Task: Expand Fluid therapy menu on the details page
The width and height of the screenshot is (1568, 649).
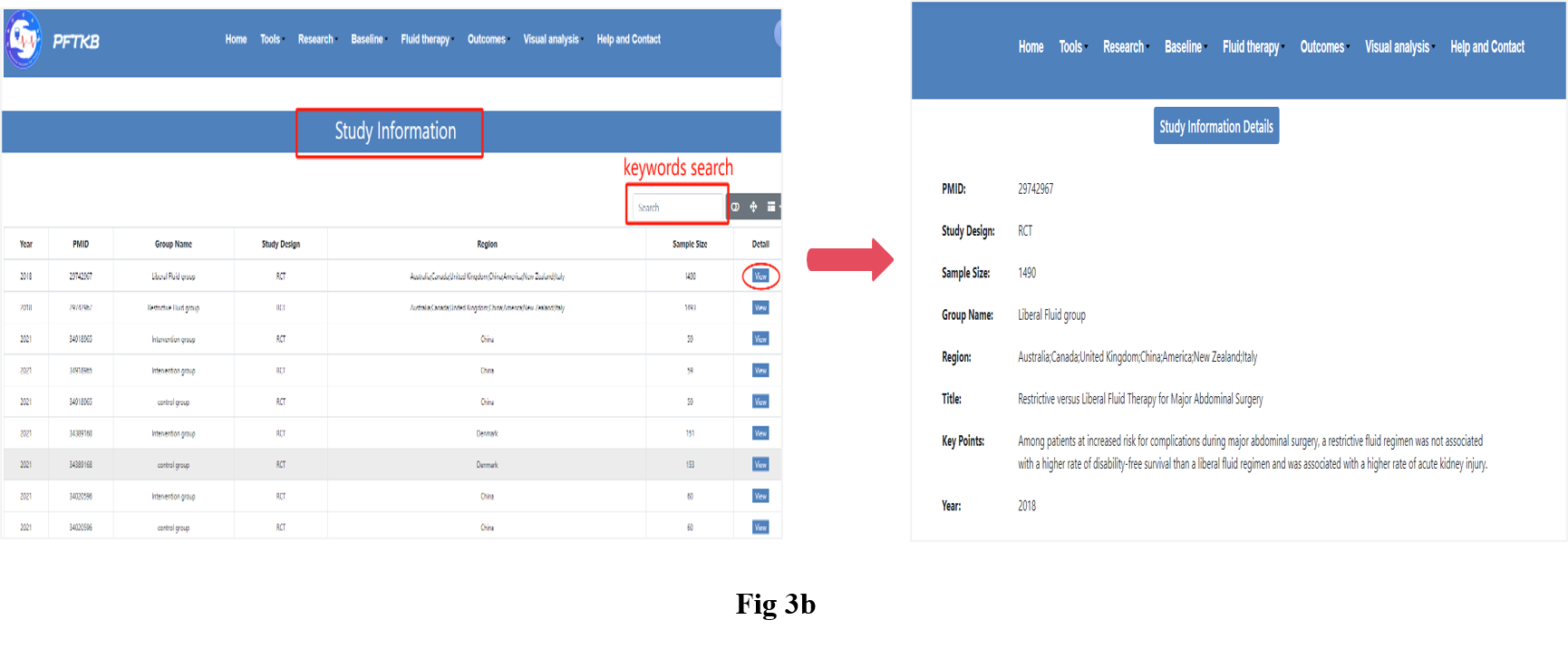Action: pos(1252,47)
